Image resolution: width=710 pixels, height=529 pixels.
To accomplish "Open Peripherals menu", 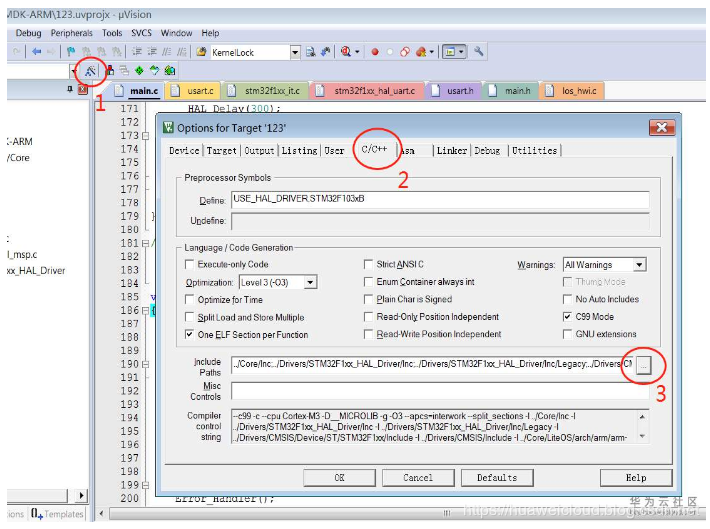I will (72, 33).
